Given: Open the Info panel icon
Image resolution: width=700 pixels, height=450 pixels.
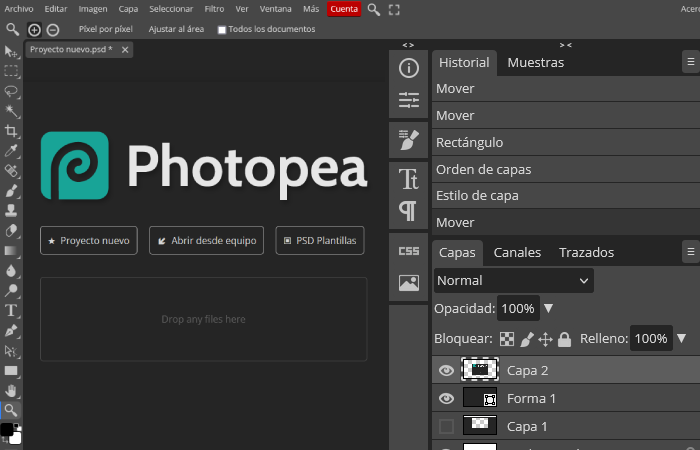Looking at the screenshot, I should [x=408, y=68].
